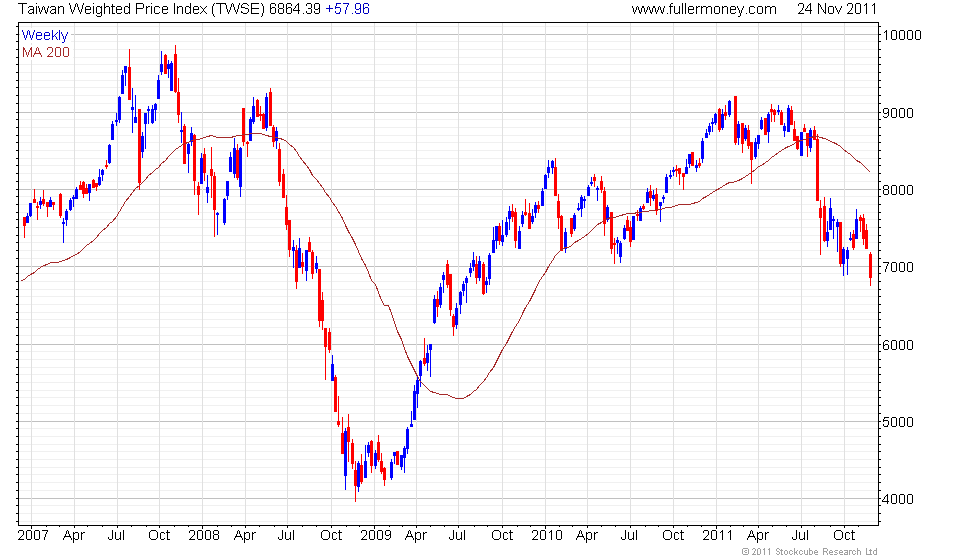
Task: Open the www.fullermoney.com link text
Action: [703, 9]
